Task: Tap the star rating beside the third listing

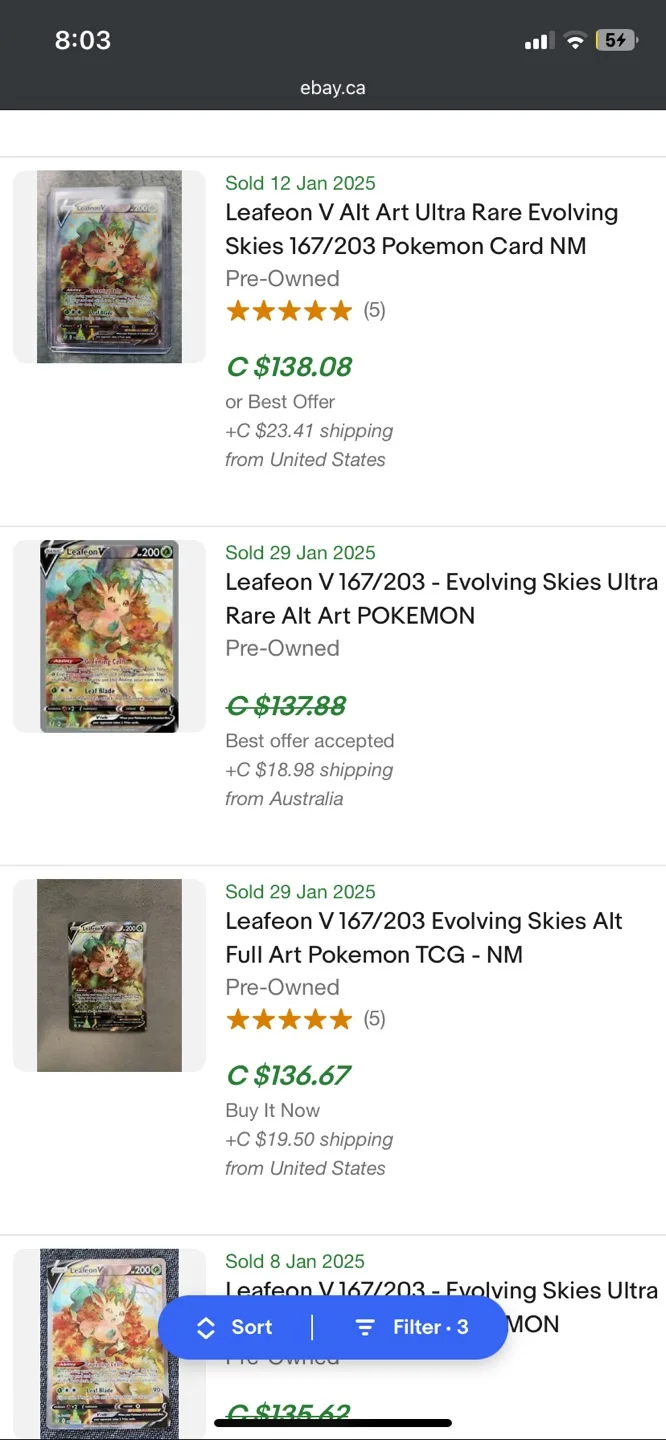Action: coord(289,1019)
